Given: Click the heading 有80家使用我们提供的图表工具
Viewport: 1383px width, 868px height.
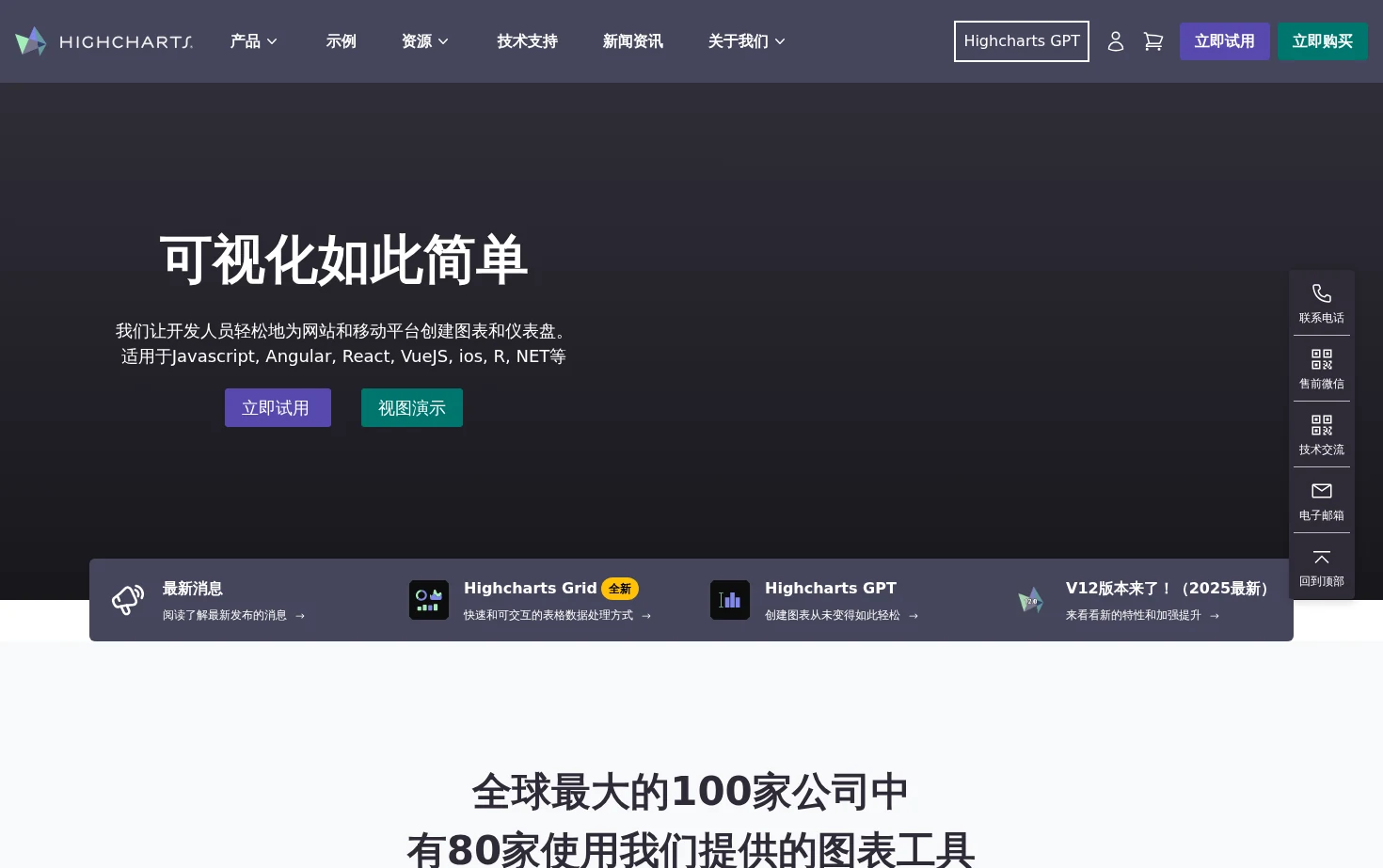Looking at the screenshot, I should click(691, 849).
